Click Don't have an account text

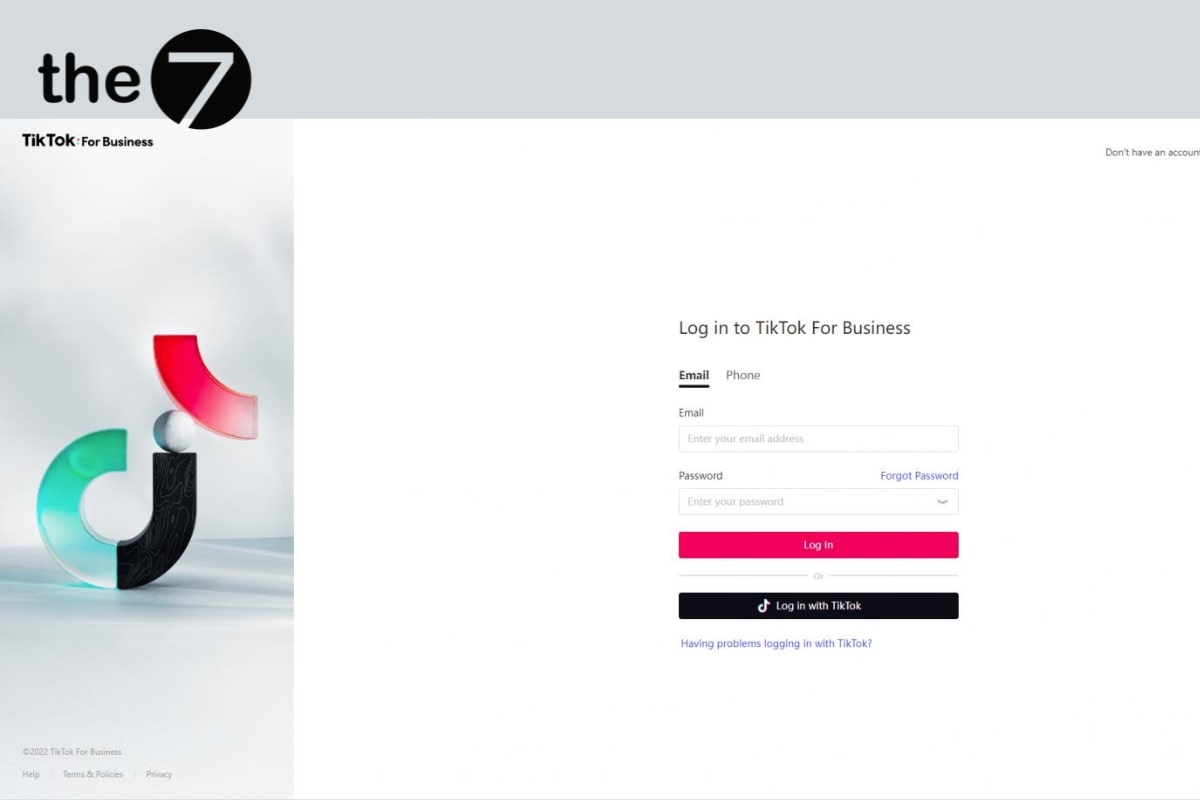pos(1152,153)
